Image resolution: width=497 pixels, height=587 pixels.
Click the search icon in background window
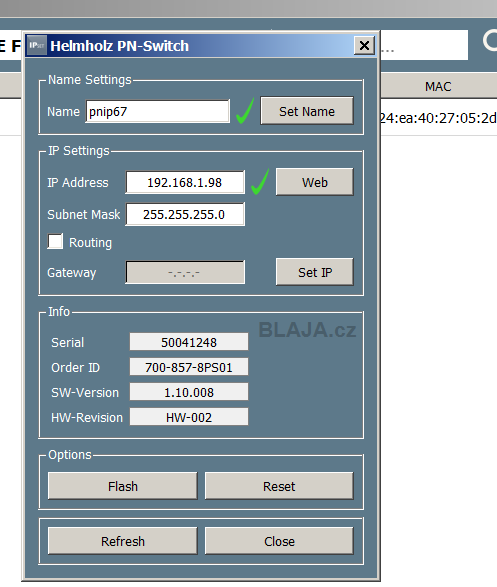point(491,40)
